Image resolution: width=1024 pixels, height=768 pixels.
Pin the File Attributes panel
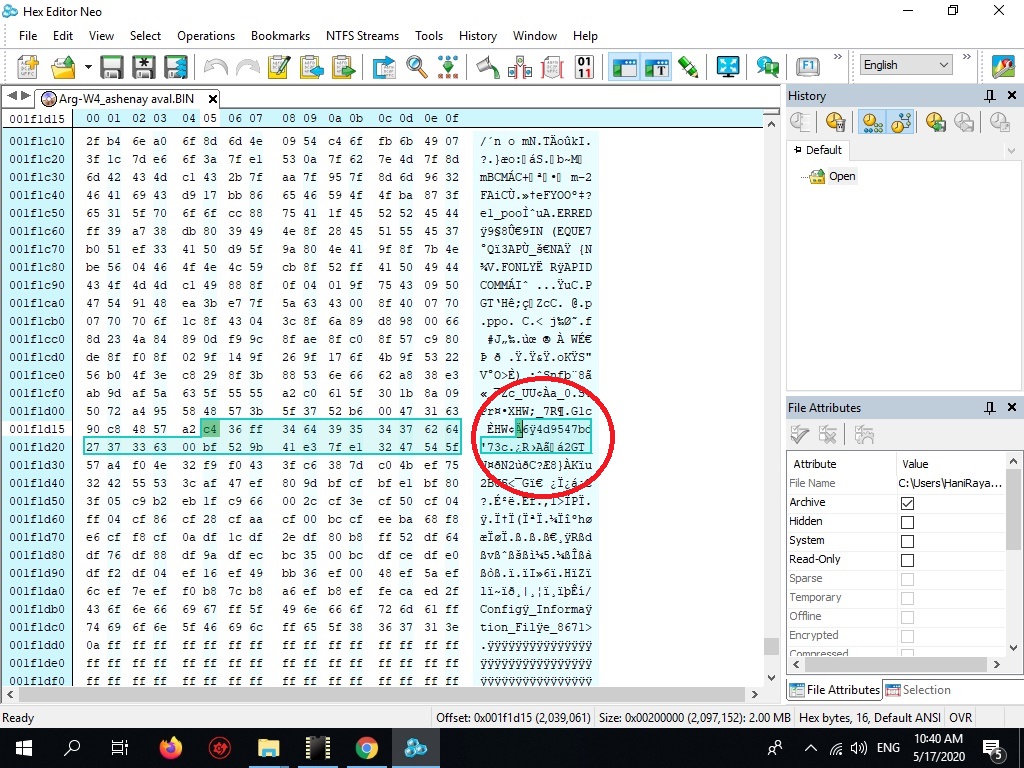tap(990, 408)
